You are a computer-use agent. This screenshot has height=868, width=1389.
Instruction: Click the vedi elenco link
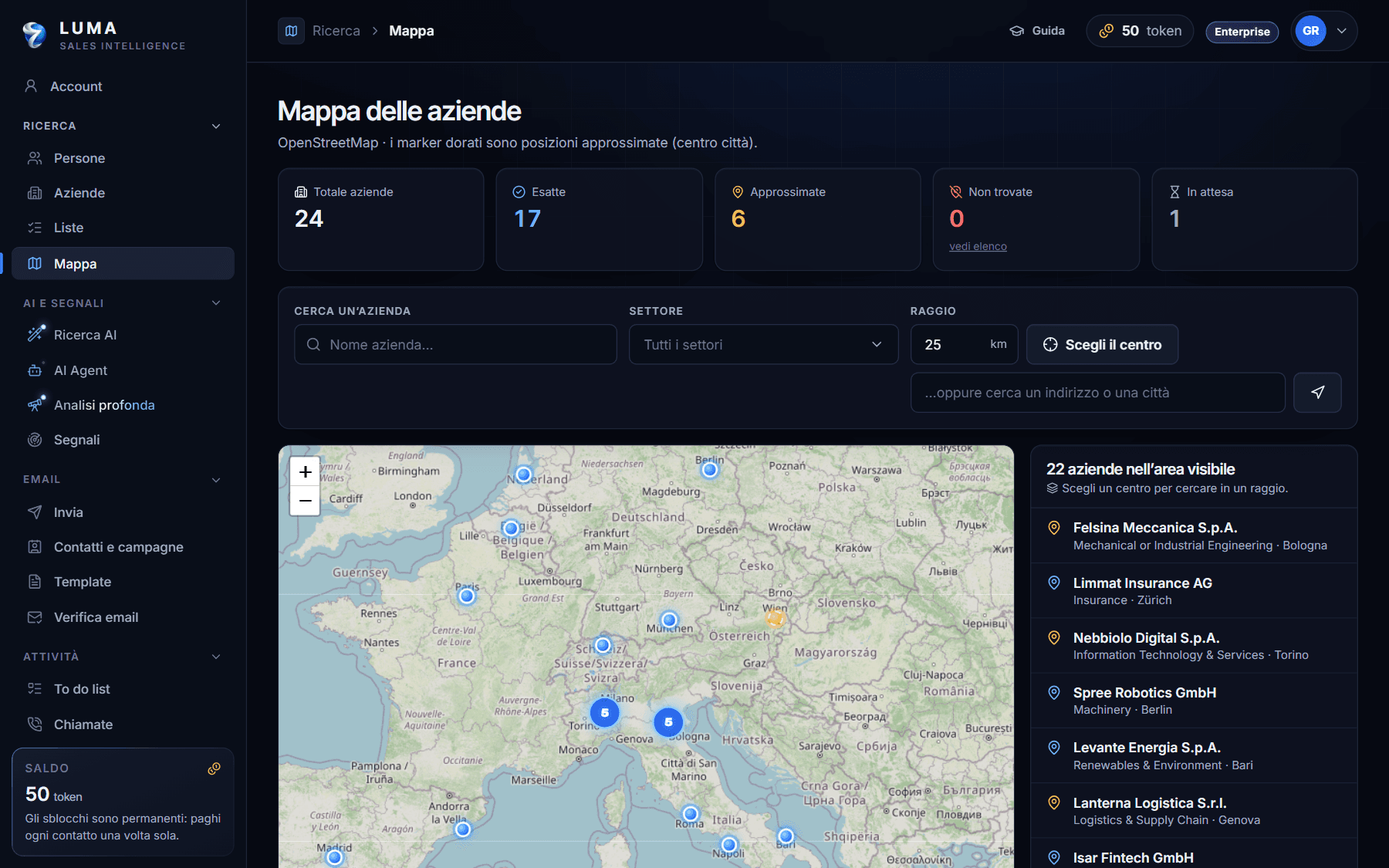pyautogui.click(x=978, y=246)
